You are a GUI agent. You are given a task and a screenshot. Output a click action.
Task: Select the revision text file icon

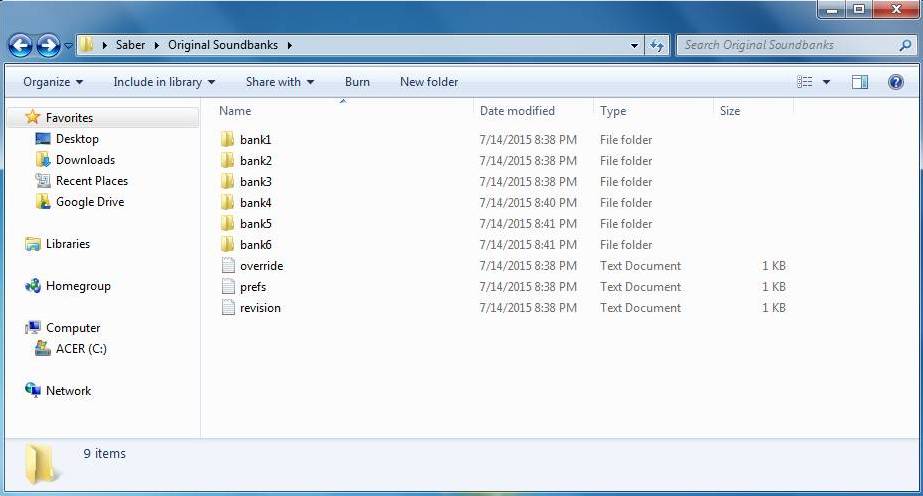click(228, 308)
